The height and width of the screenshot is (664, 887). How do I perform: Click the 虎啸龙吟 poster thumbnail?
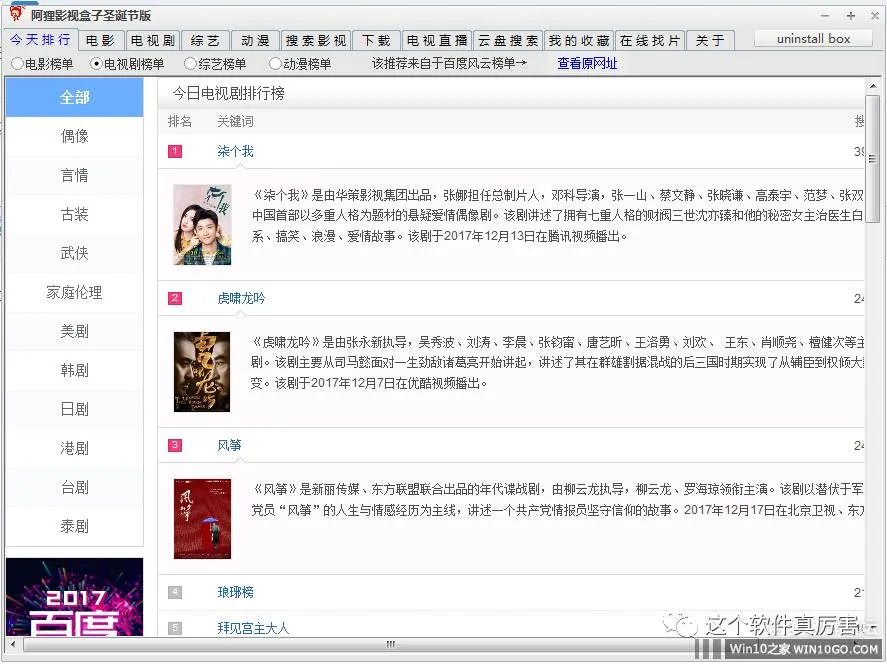click(x=202, y=372)
